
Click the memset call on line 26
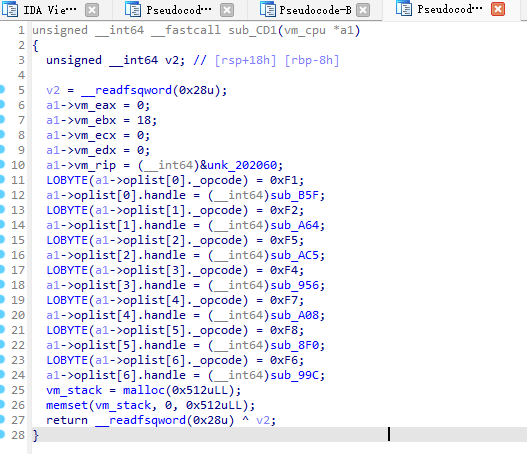point(67,405)
